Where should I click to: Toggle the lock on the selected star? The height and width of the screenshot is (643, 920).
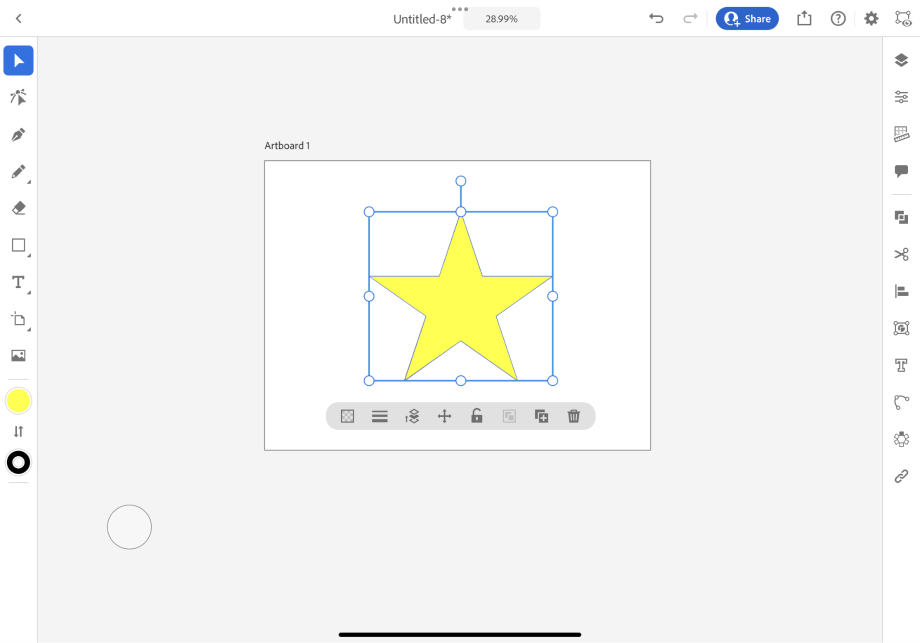477,416
